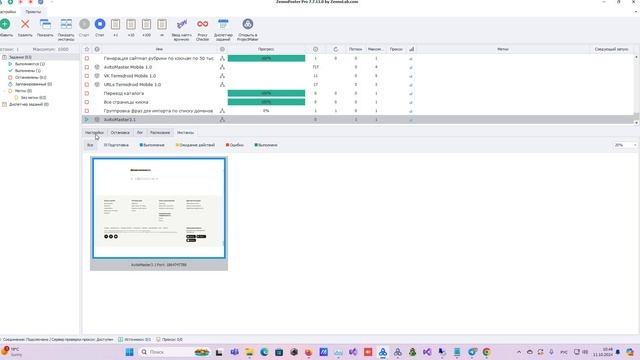The width and height of the screenshot is (640, 360).
Task: Switch to the Лог tab
Action: click(140, 133)
